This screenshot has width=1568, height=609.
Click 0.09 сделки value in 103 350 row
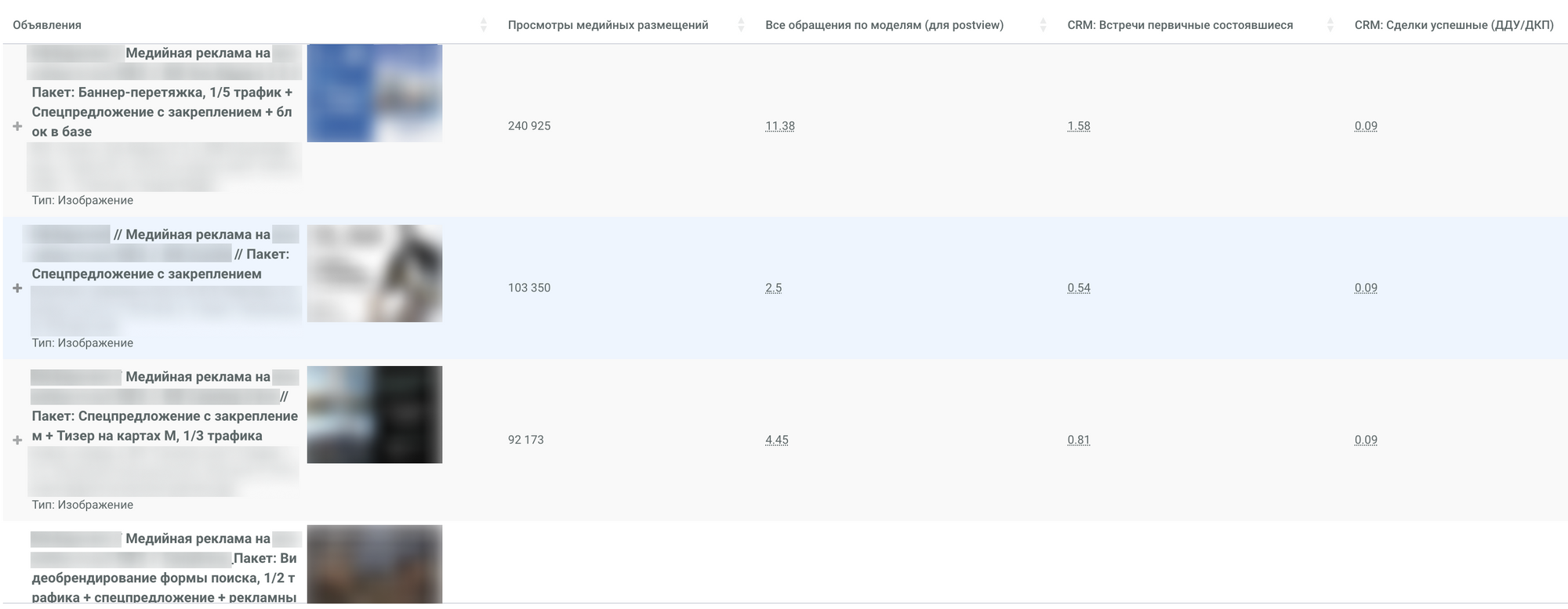click(1365, 288)
